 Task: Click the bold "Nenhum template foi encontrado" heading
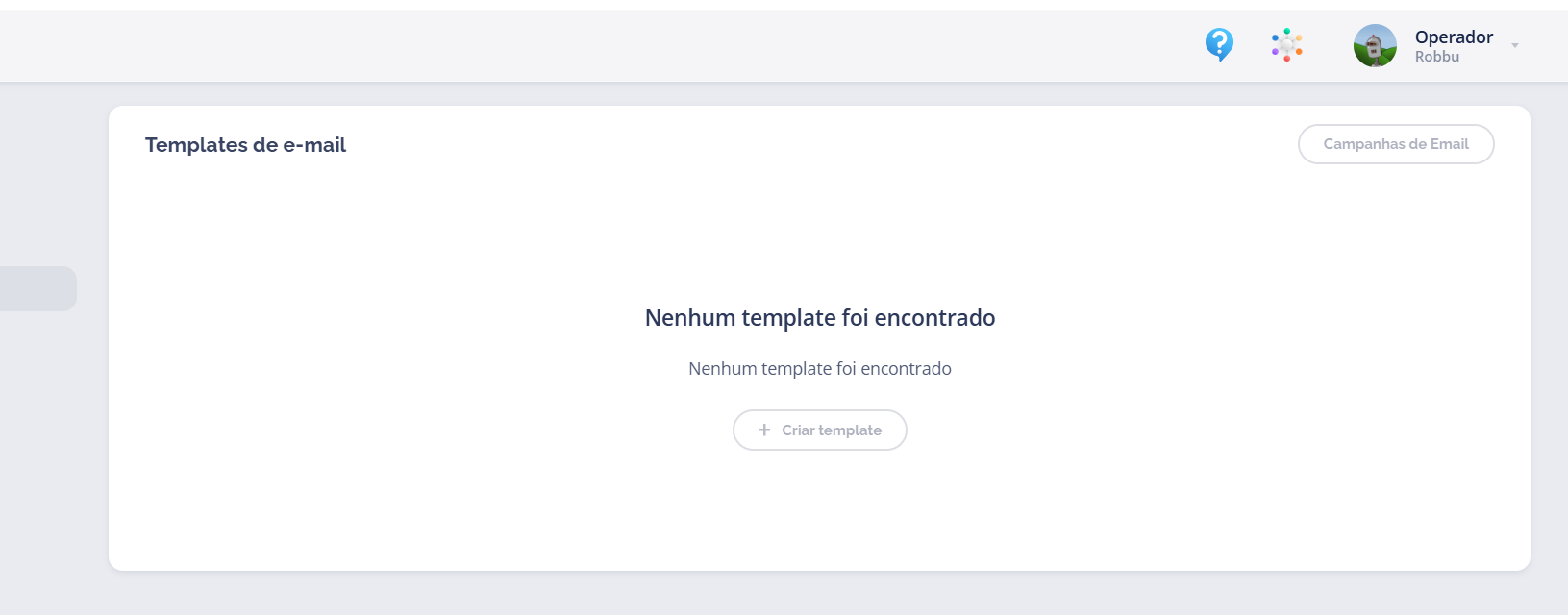click(x=819, y=318)
